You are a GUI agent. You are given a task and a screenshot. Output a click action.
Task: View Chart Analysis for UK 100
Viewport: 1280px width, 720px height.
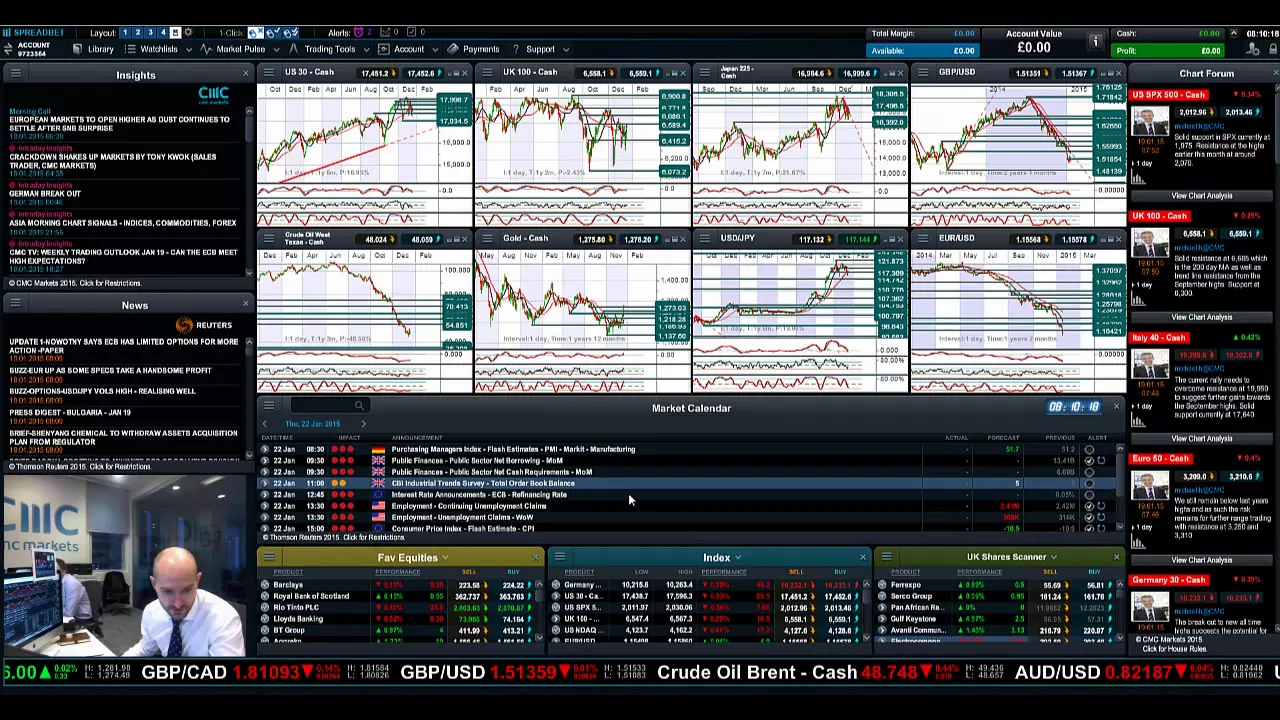point(1202,317)
